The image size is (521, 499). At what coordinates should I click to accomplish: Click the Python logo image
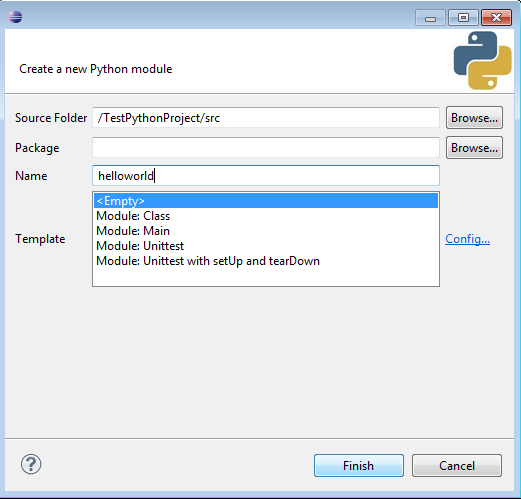click(x=482, y=60)
